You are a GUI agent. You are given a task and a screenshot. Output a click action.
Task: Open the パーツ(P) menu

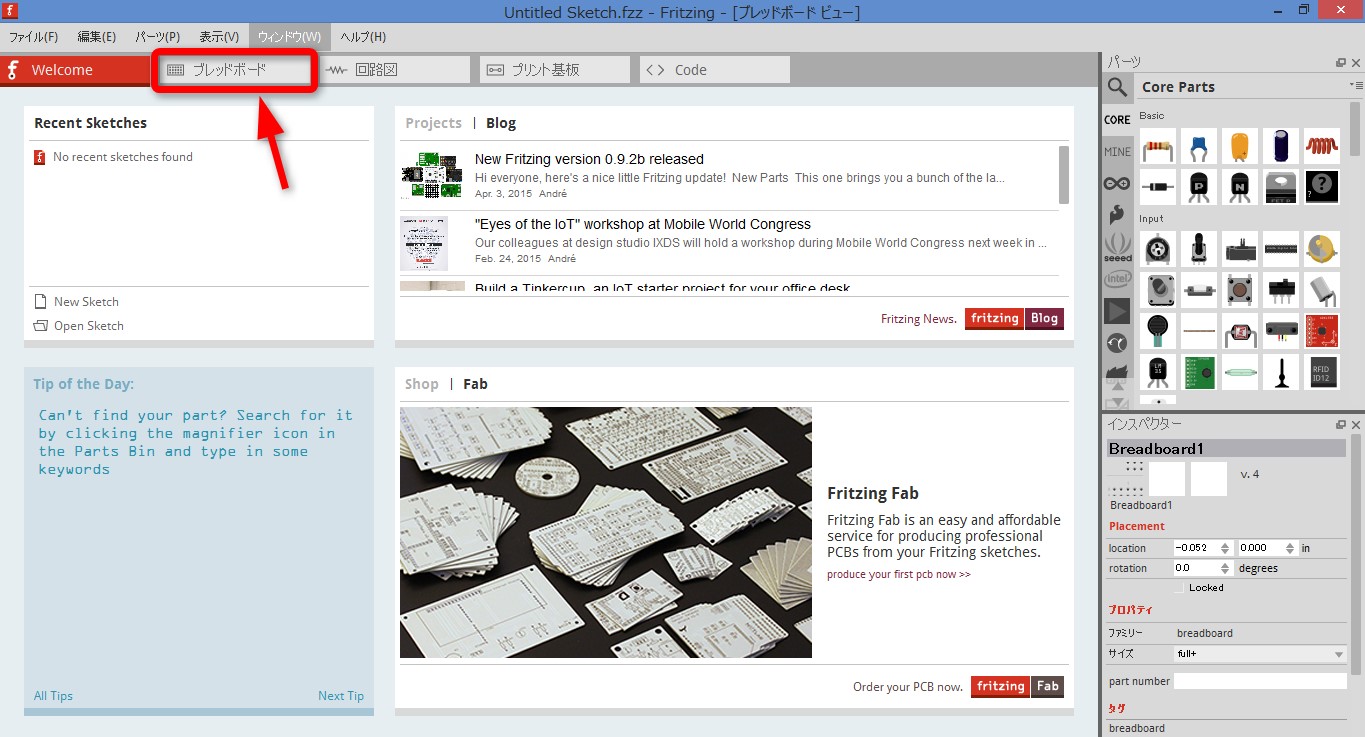pos(158,37)
